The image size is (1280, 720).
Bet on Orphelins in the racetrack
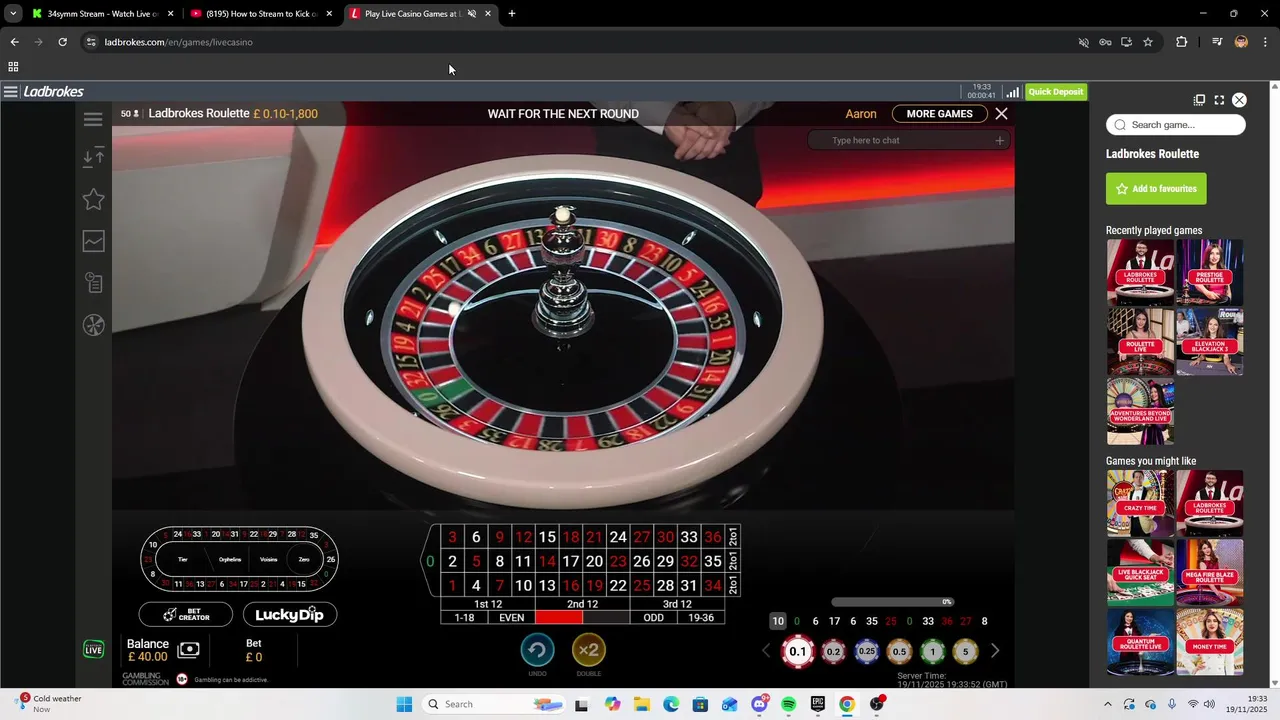[x=230, y=559]
